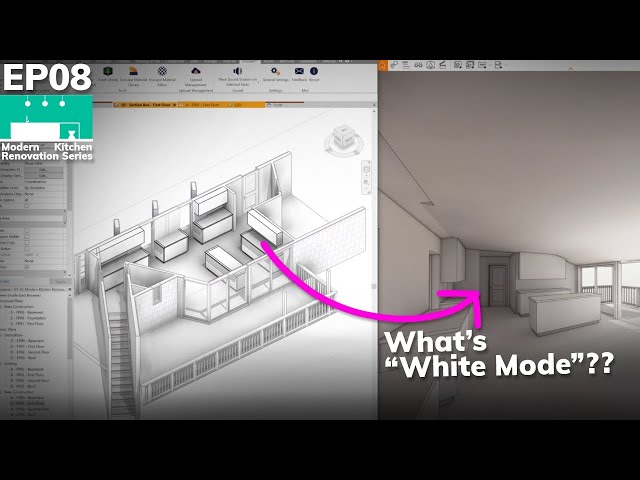Click the Discipline value Coordination field
640x480 pixels.
click(44, 182)
